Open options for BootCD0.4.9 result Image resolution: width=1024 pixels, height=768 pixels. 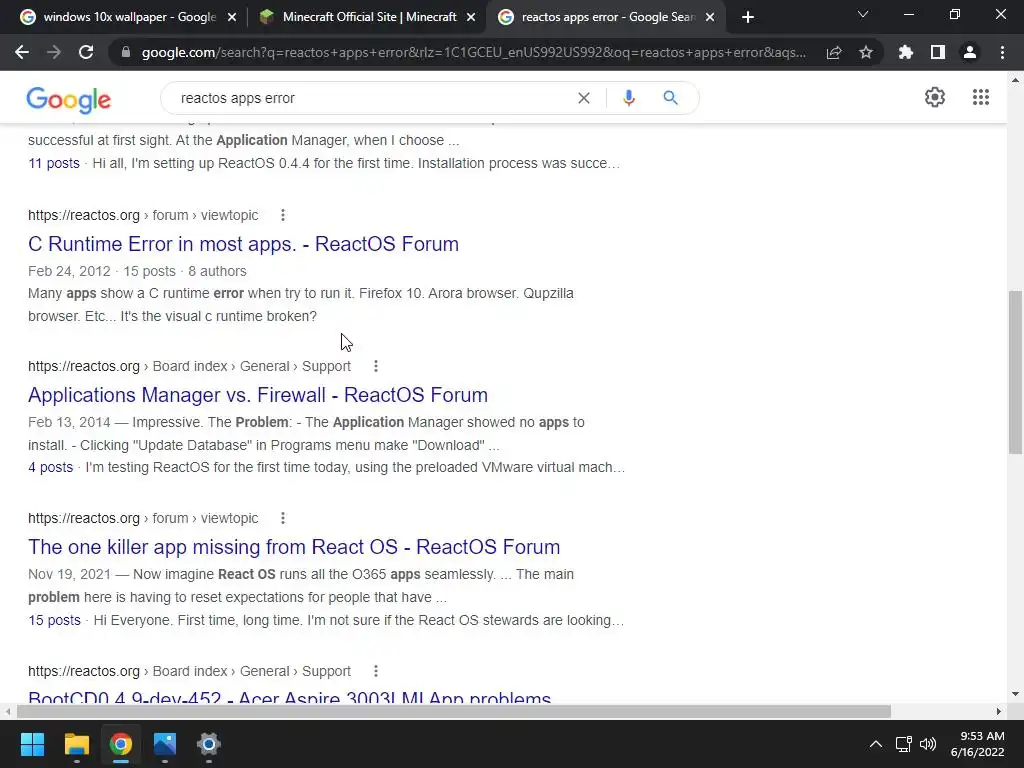[x=376, y=671]
